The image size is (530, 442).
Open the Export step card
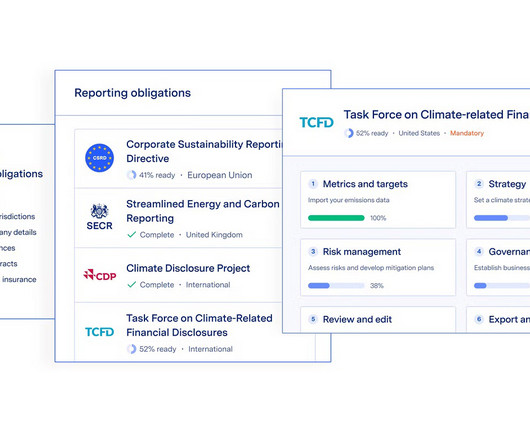(x=498, y=320)
